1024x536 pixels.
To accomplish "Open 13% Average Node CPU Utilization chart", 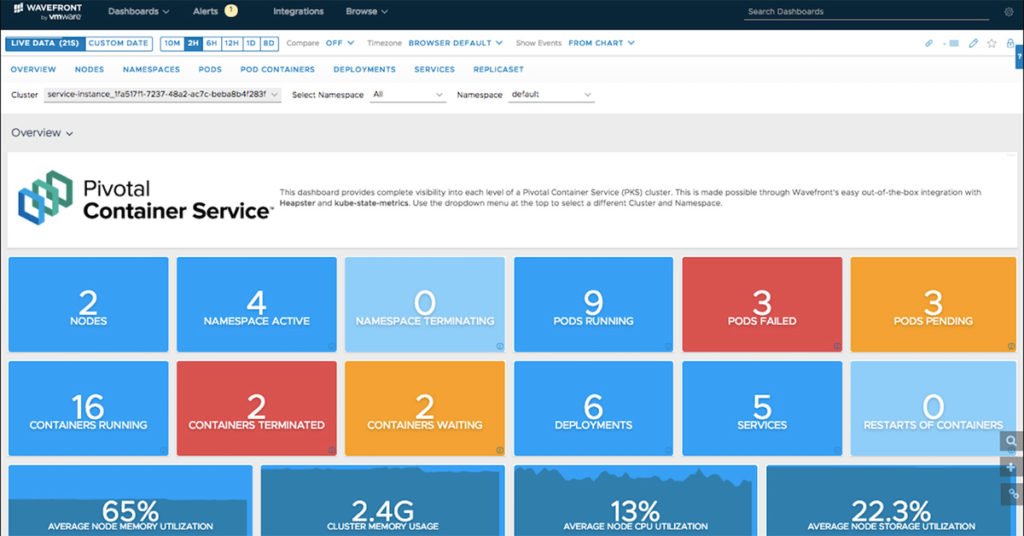I will 635,501.
